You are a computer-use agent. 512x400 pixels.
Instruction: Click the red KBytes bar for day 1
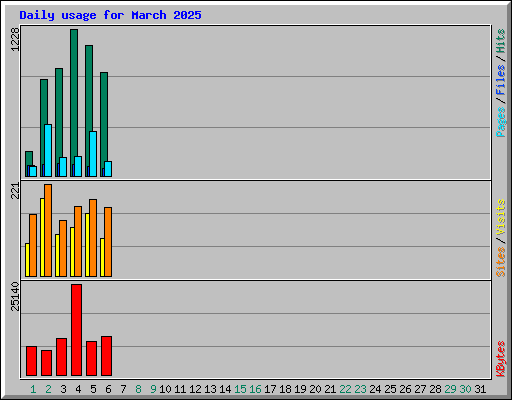pos(31,361)
